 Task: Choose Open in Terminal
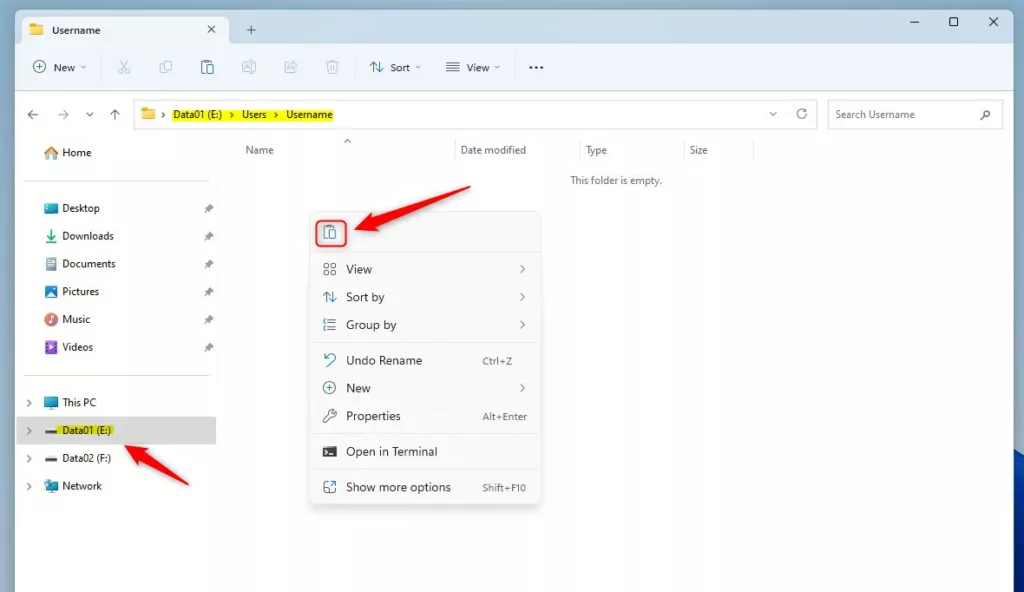[425, 452]
